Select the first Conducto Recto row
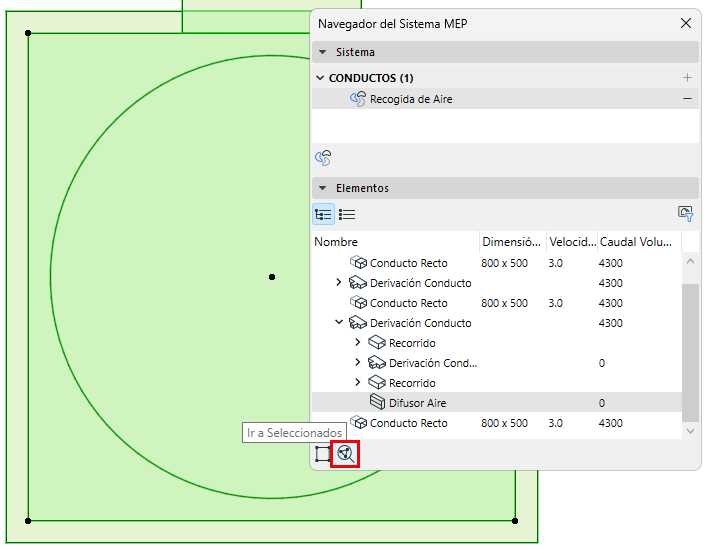This screenshot has height=550, width=704. tap(497, 263)
